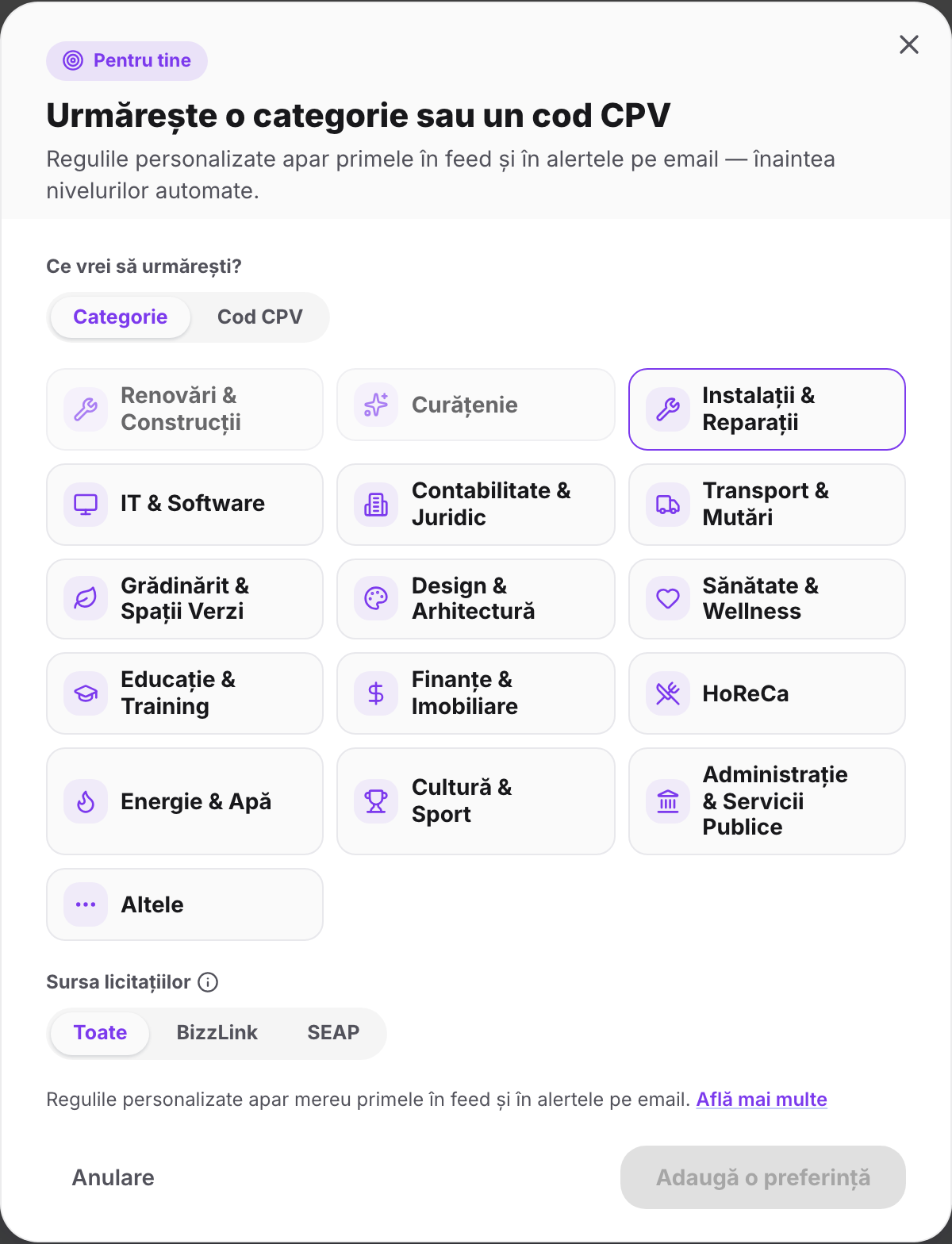Open the Află mai multe link
The height and width of the screenshot is (1244, 952).
[x=762, y=1100]
